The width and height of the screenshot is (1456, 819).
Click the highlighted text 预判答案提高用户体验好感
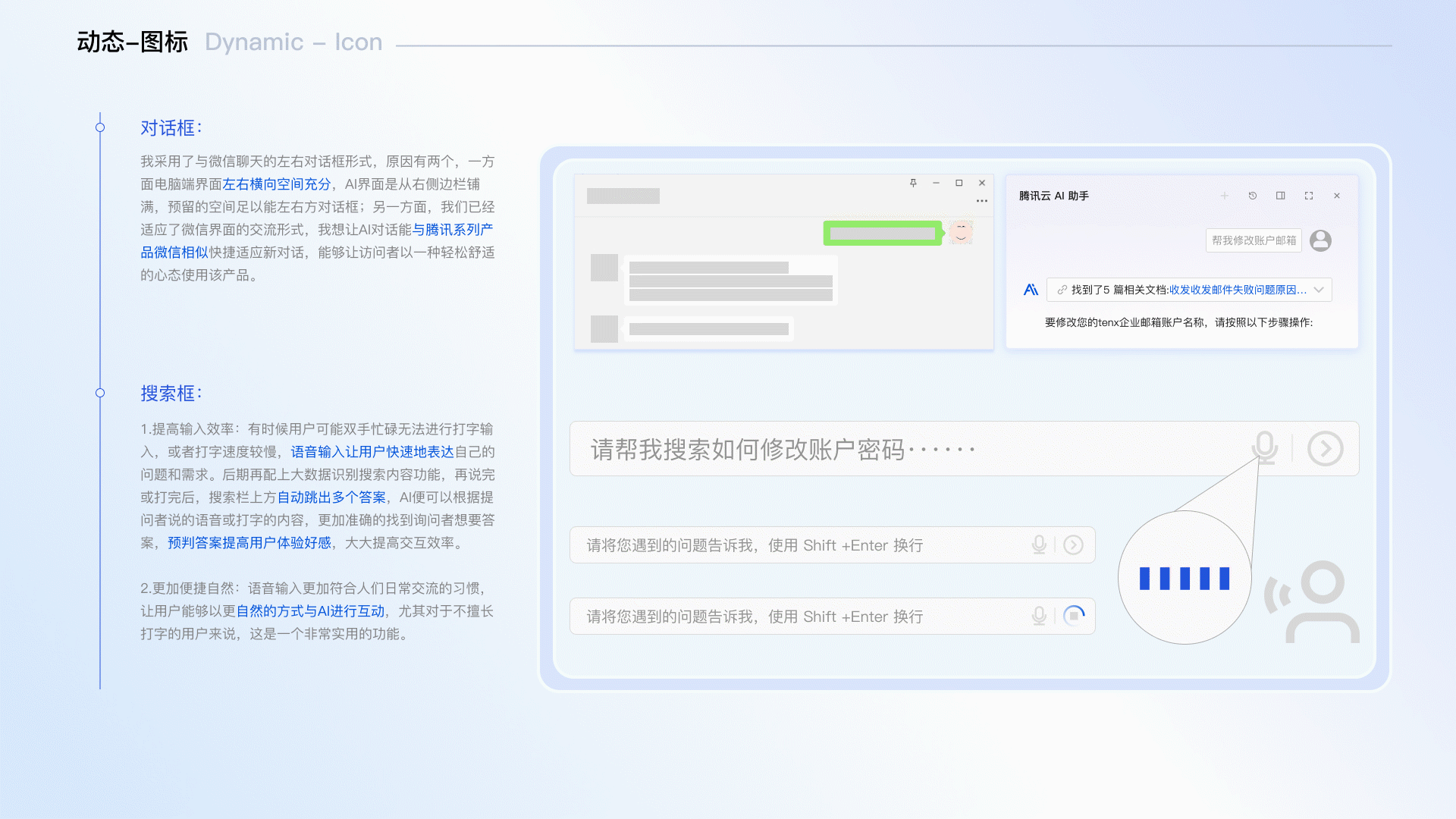click(249, 543)
